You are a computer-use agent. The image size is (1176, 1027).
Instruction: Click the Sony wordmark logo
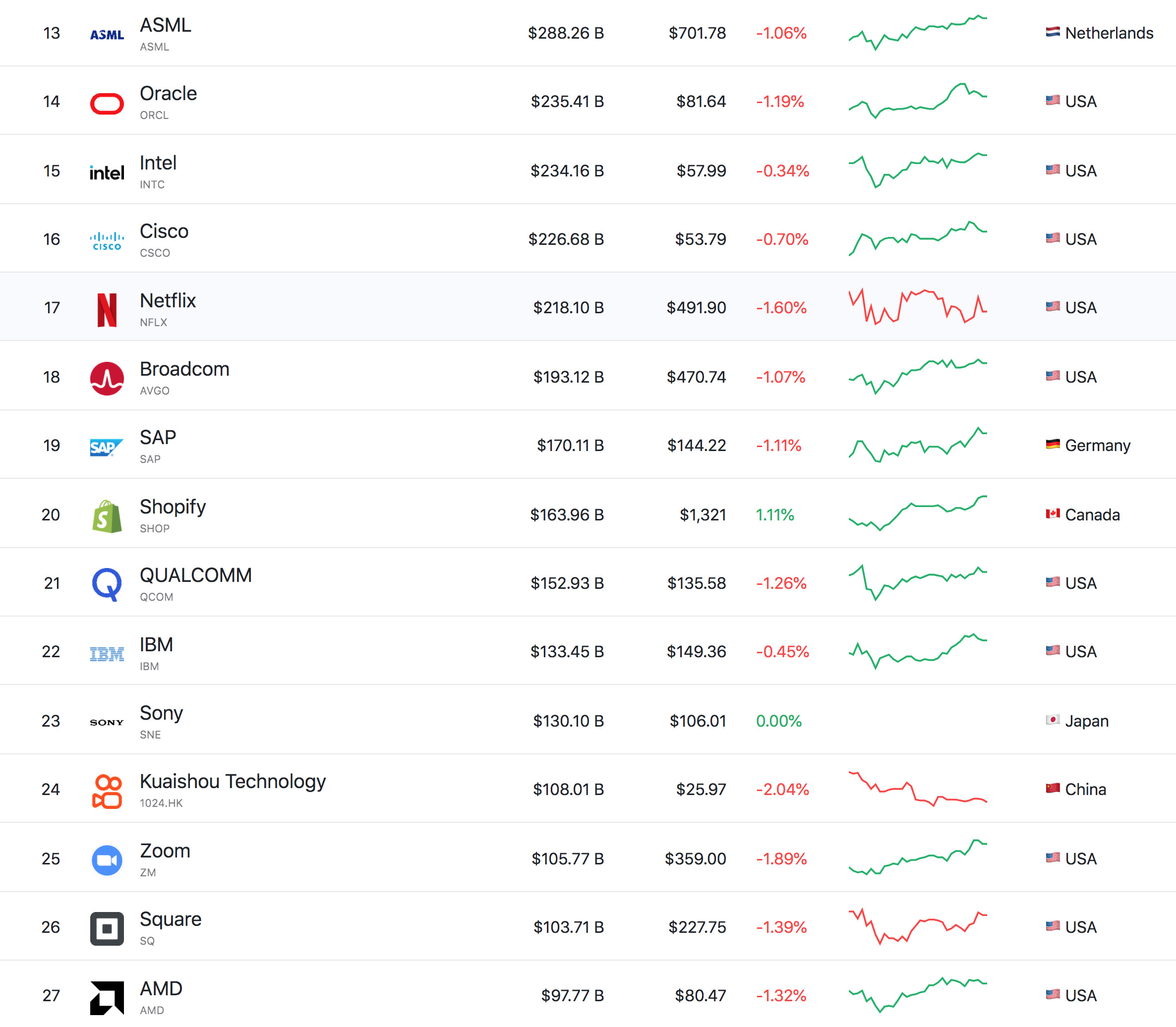[x=107, y=723]
